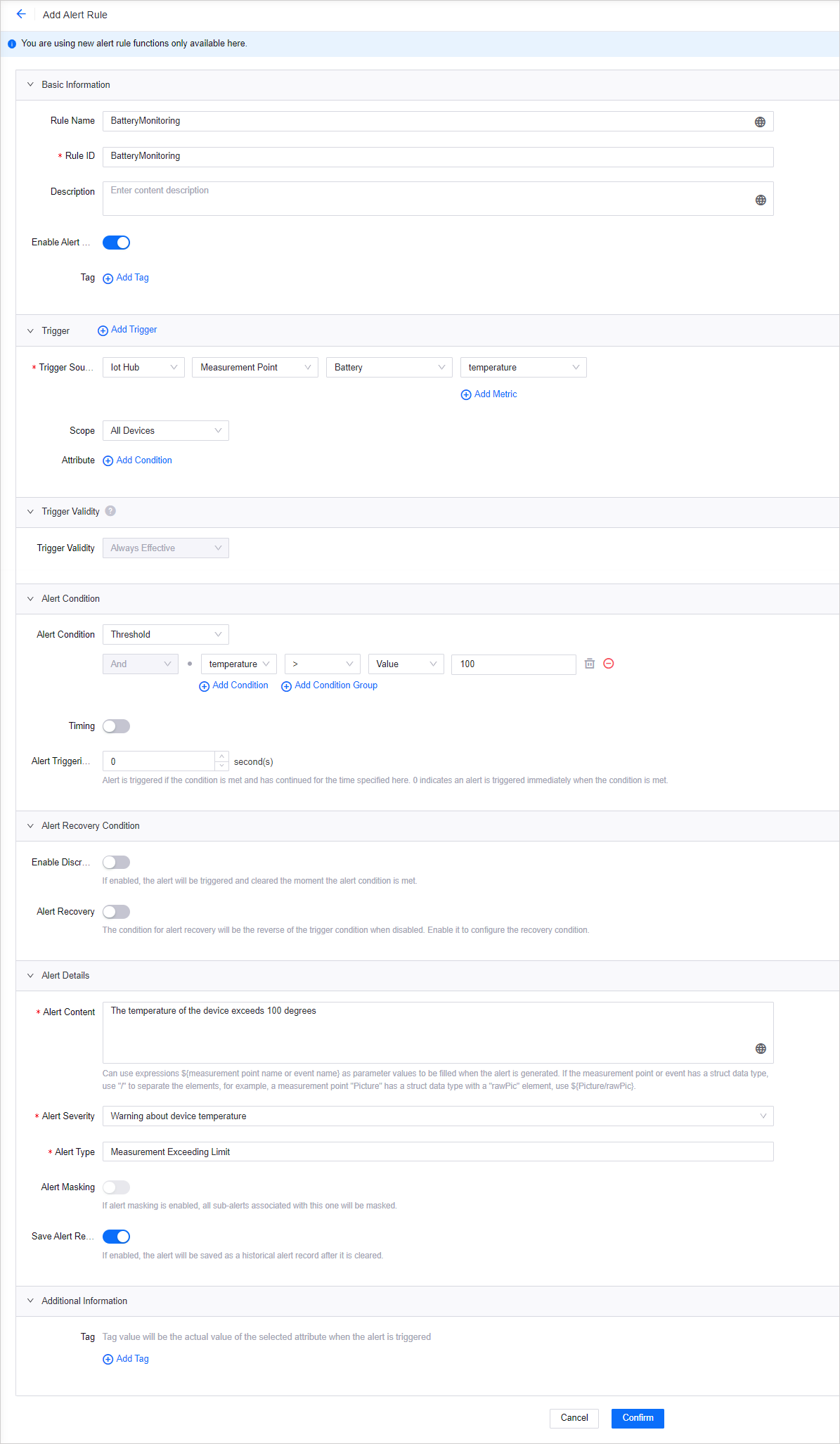Click the back arrow beside Add Alert Rule
Viewport: 840px width, 1444px height.
pos(21,14)
